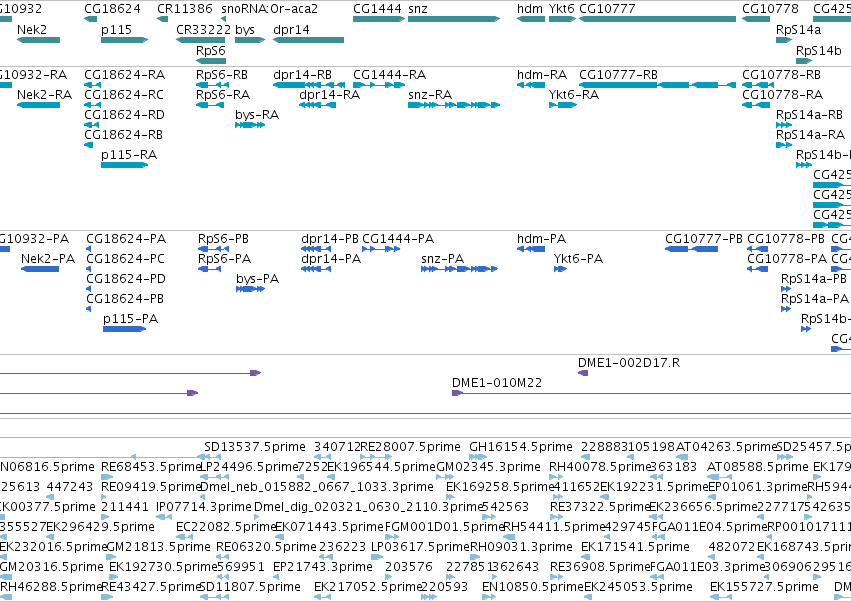This screenshot has width=851, height=602.
Task: Select the RpS6-RB transcript label
Action: (222, 74)
